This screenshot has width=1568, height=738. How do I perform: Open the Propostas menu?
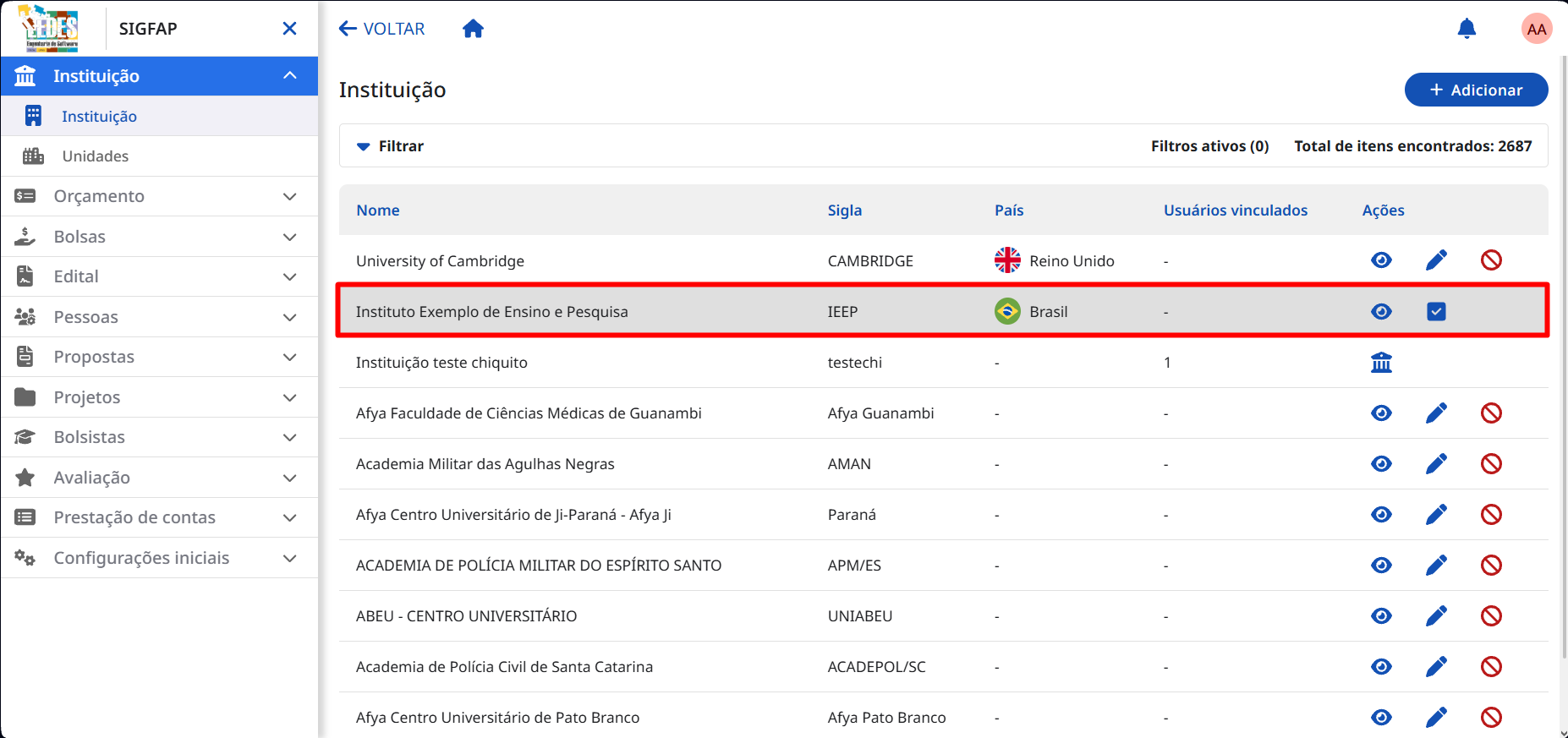(x=159, y=357)
